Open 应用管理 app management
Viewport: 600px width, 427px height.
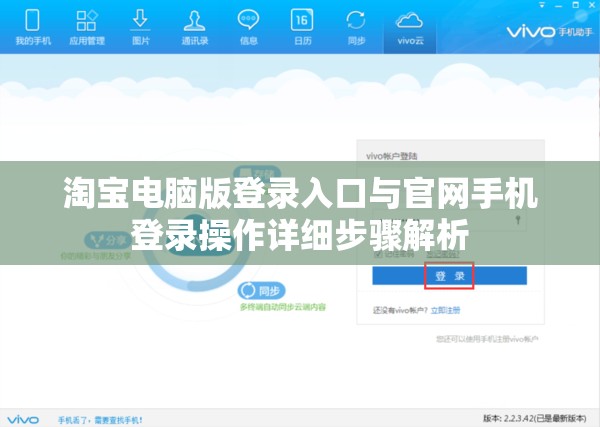click(87, 27)
